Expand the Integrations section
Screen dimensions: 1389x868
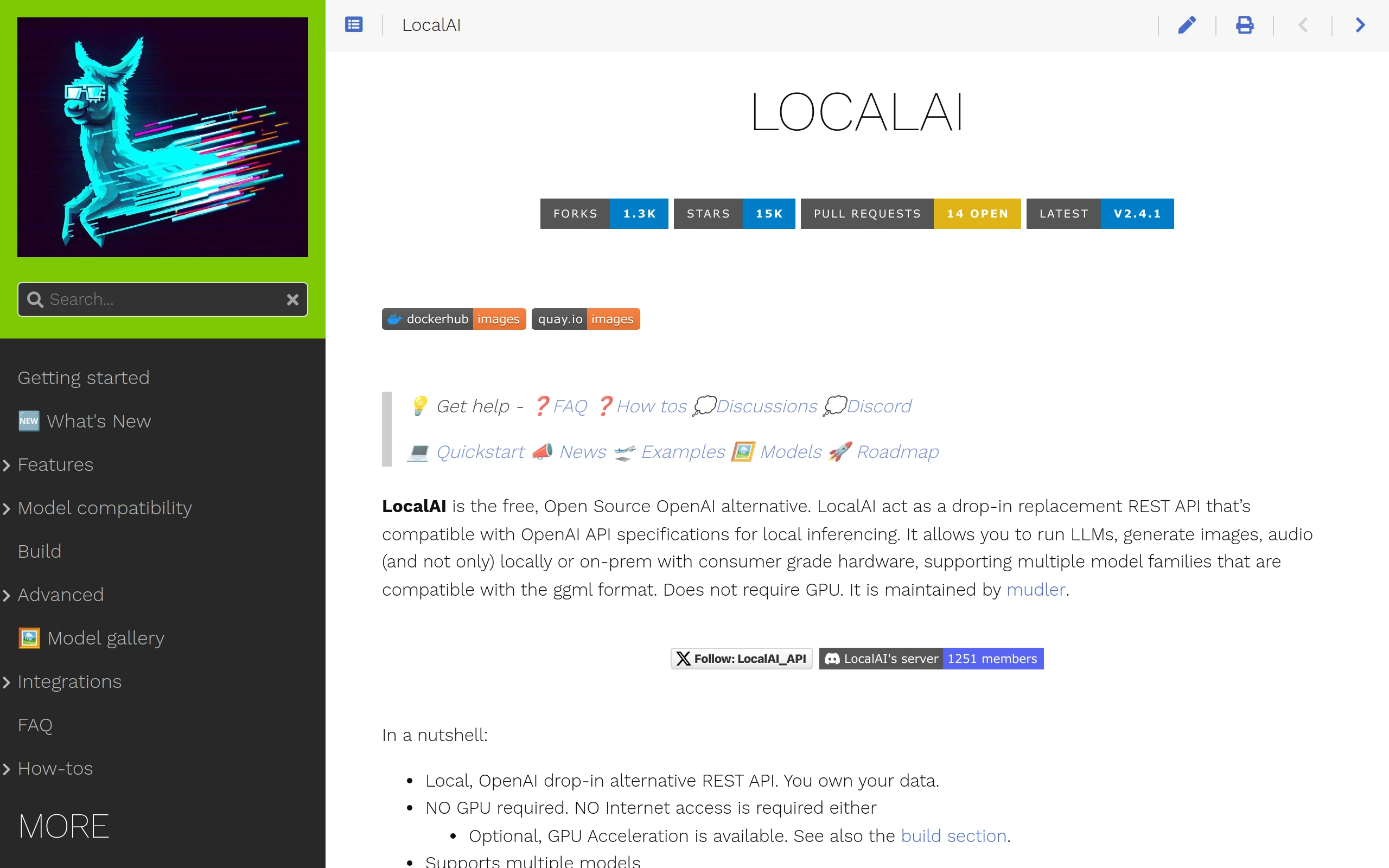point(6,681)
